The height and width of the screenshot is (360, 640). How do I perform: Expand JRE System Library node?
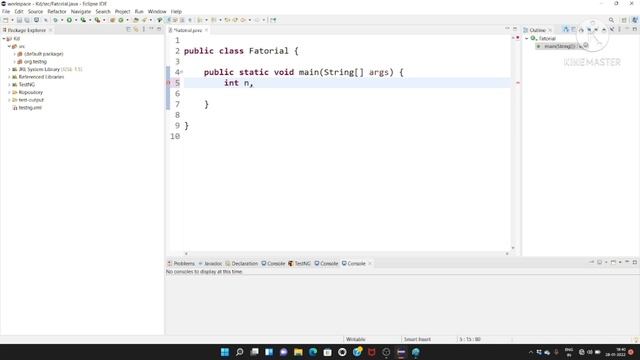[9, 69]
